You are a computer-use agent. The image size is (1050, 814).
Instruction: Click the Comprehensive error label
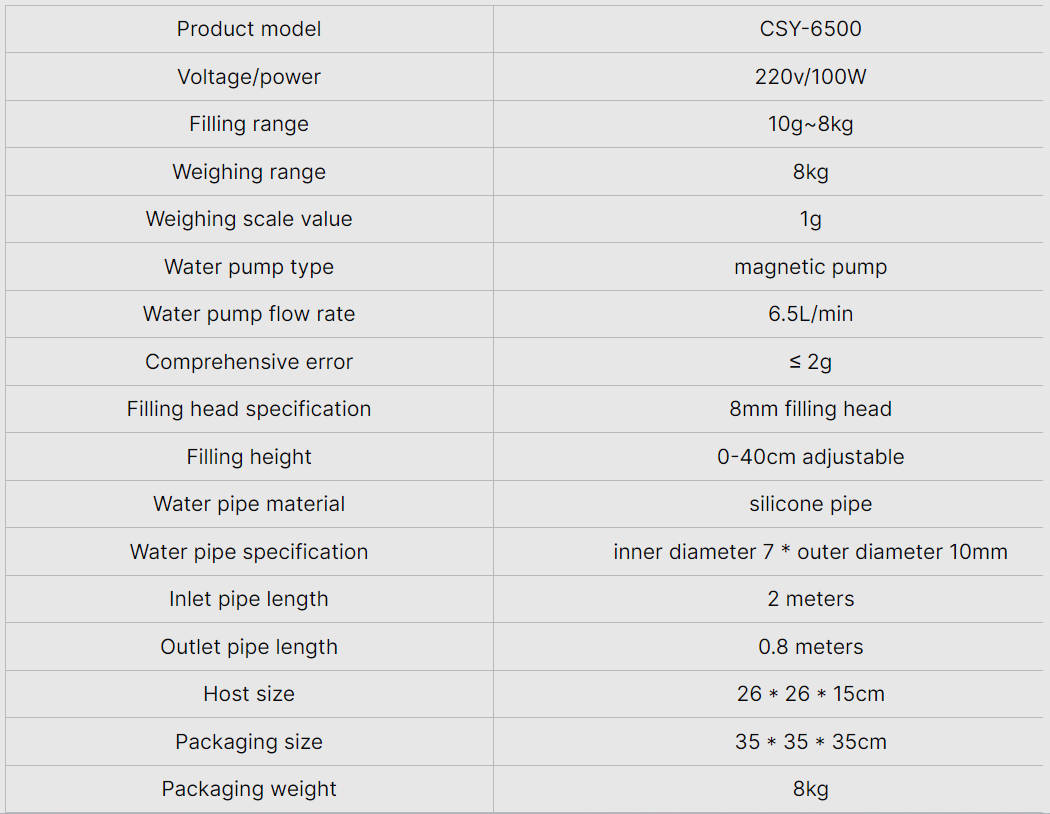249,362
